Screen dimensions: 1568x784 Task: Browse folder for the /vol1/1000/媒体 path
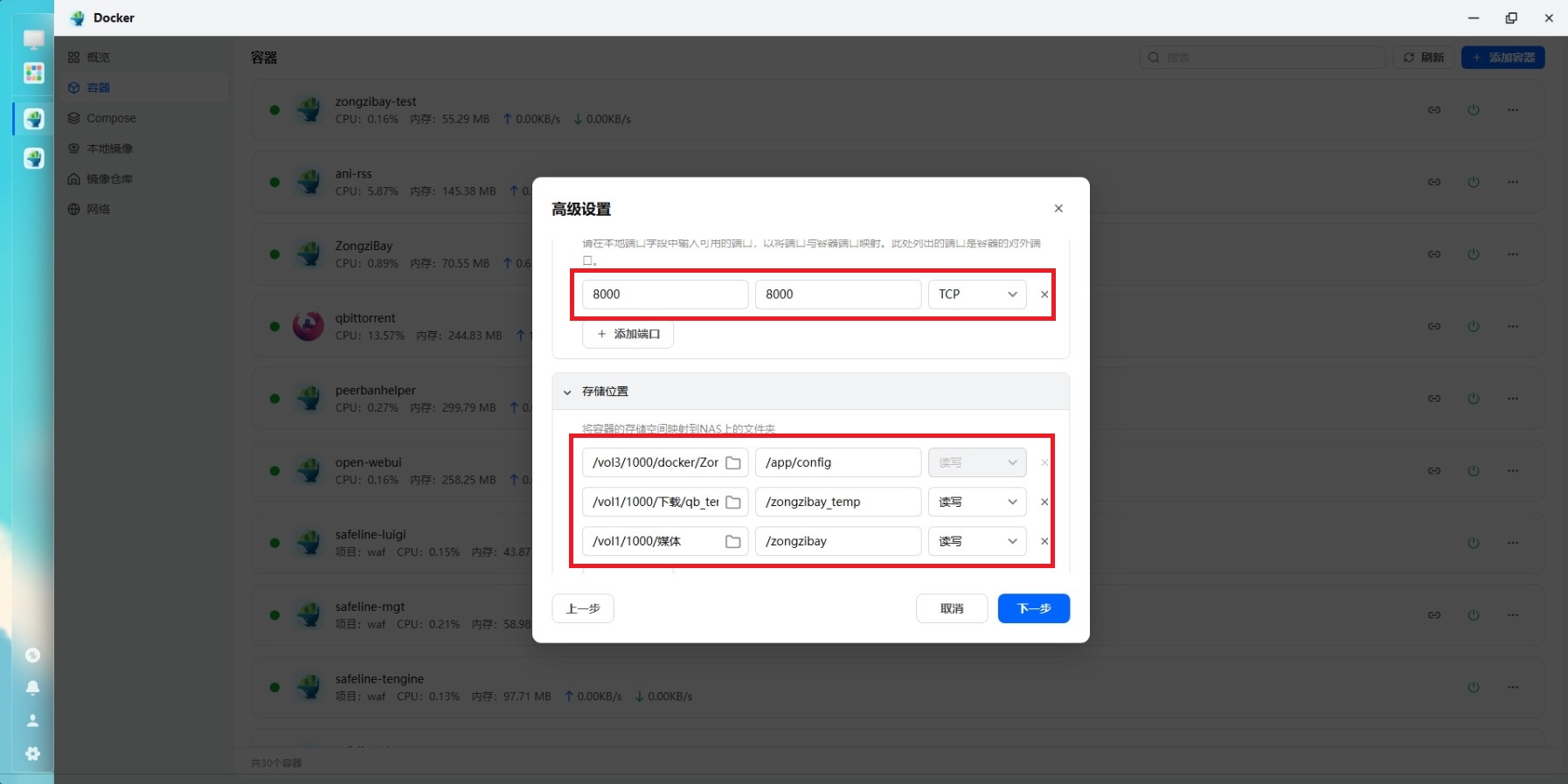point(733,541)
